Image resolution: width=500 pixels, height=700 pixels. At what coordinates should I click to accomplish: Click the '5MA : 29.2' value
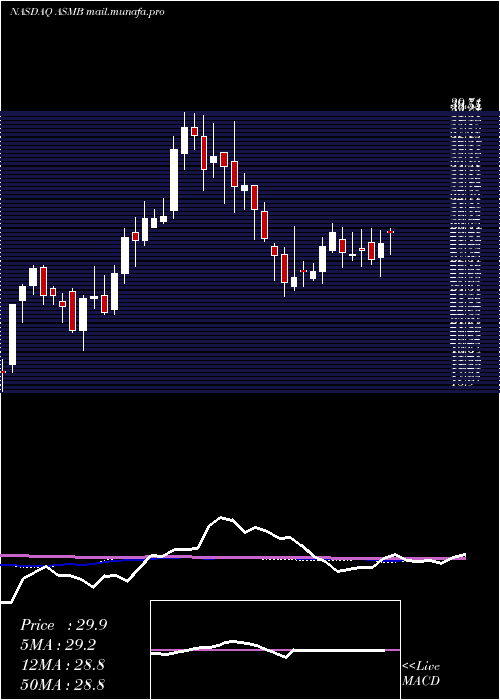click(58, 645)
